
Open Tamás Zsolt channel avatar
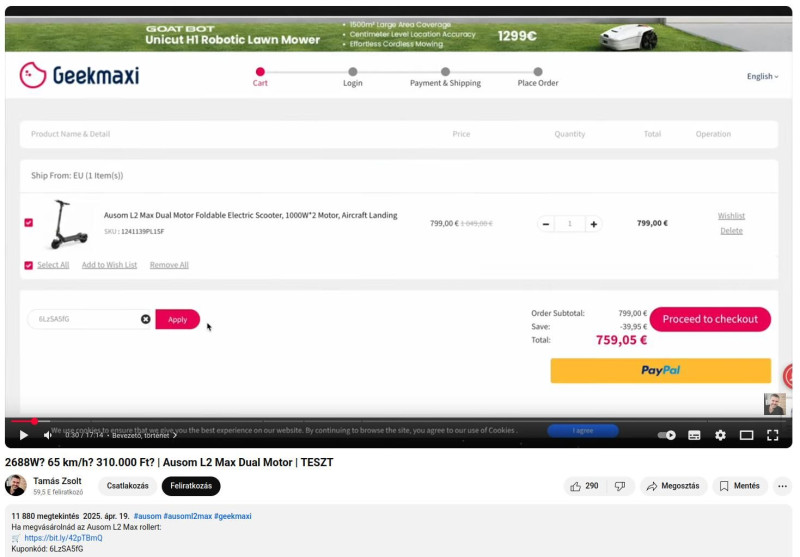(16, 486)
